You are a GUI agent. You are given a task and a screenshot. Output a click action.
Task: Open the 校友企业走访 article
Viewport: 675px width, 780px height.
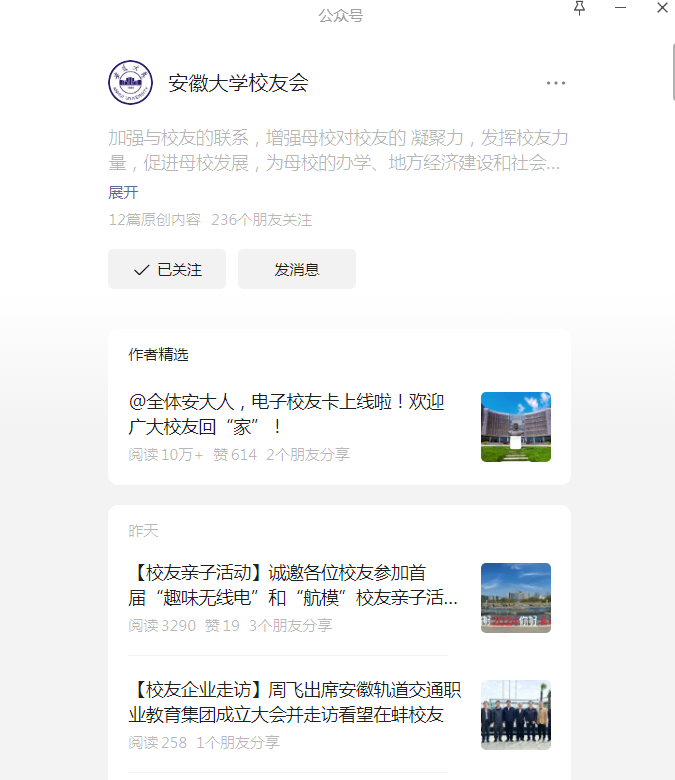(x=295, y=702)
